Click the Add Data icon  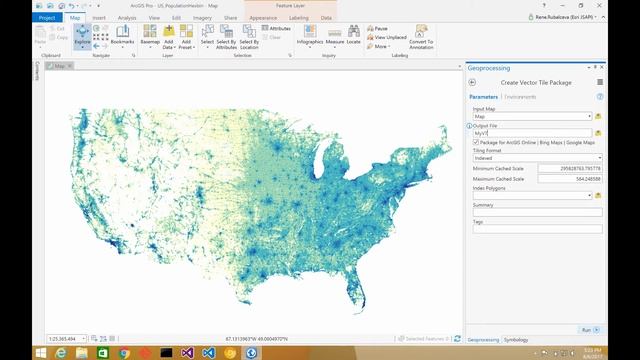pyautogui.click(x=169, y=31)
